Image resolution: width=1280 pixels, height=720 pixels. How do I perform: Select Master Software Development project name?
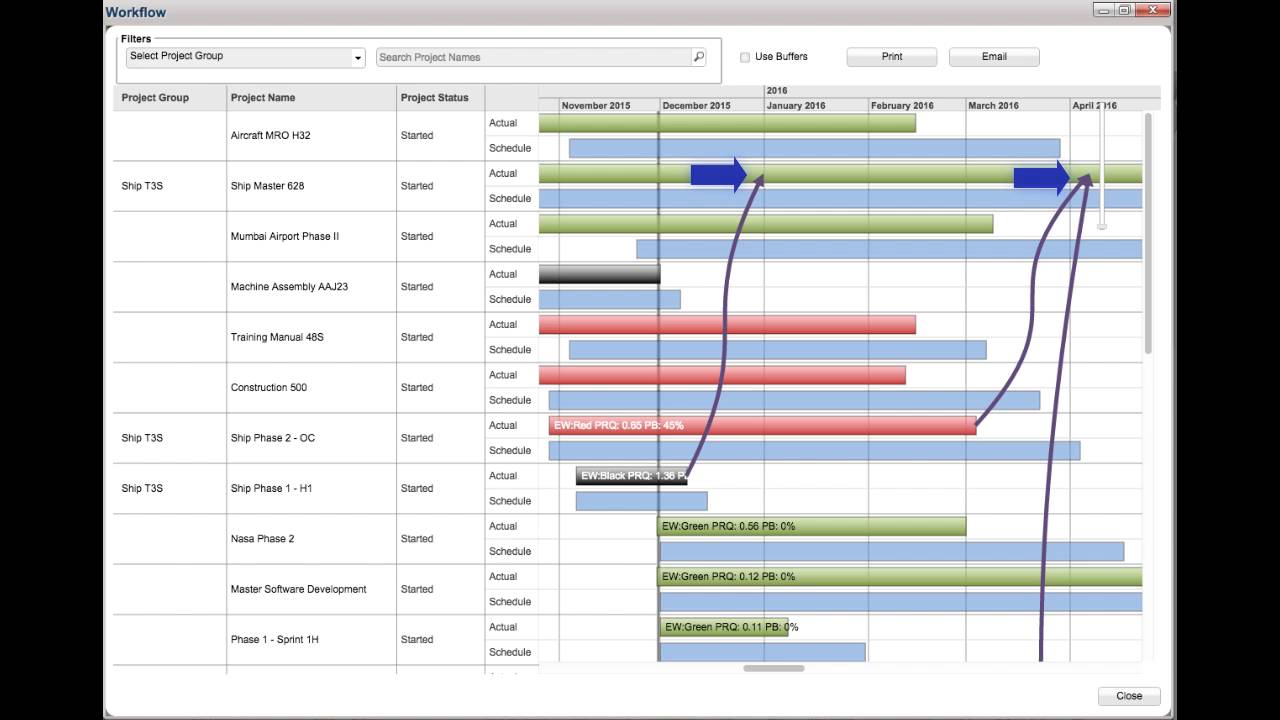(298, 589)
